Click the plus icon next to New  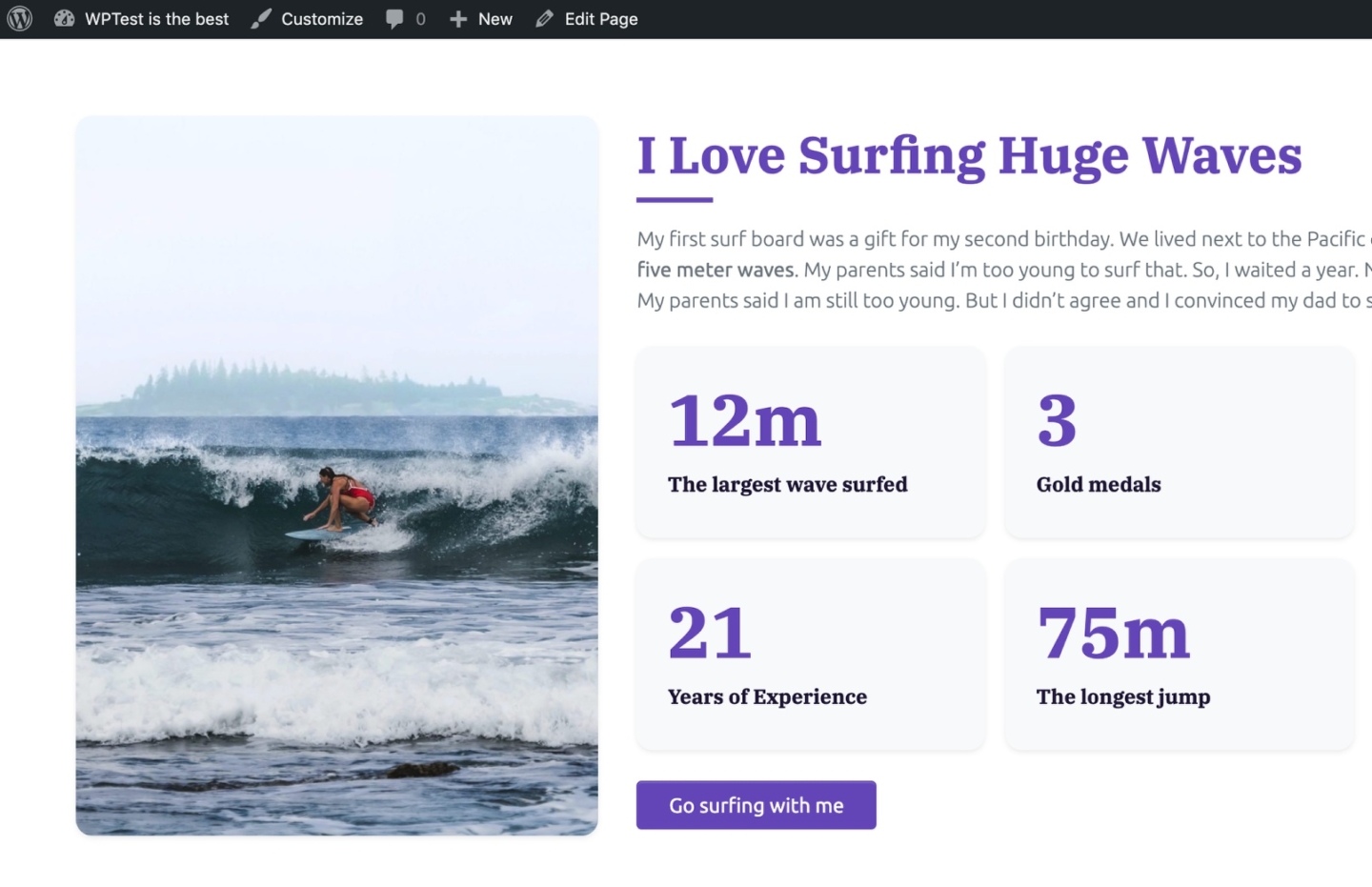[458, 19]
